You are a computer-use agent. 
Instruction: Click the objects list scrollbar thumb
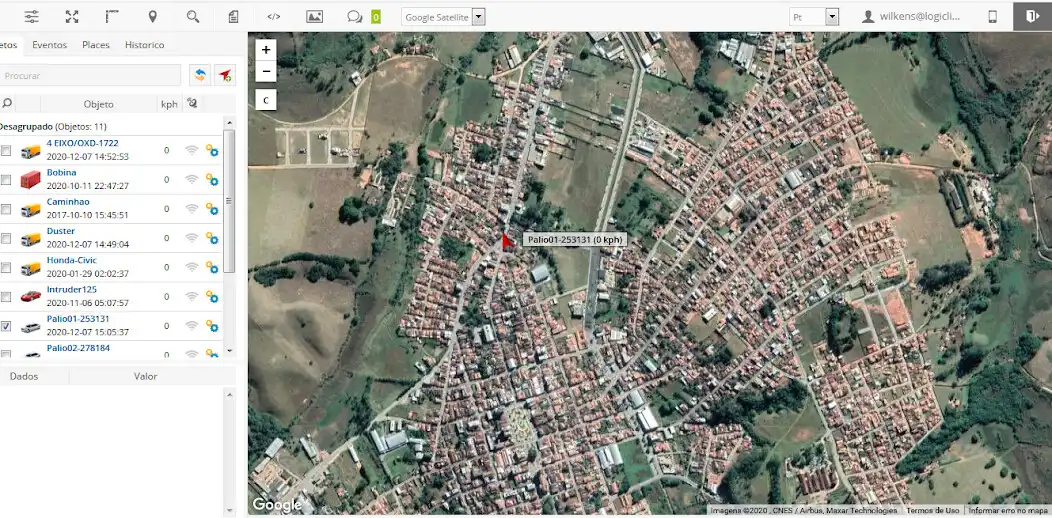point(229,201)
